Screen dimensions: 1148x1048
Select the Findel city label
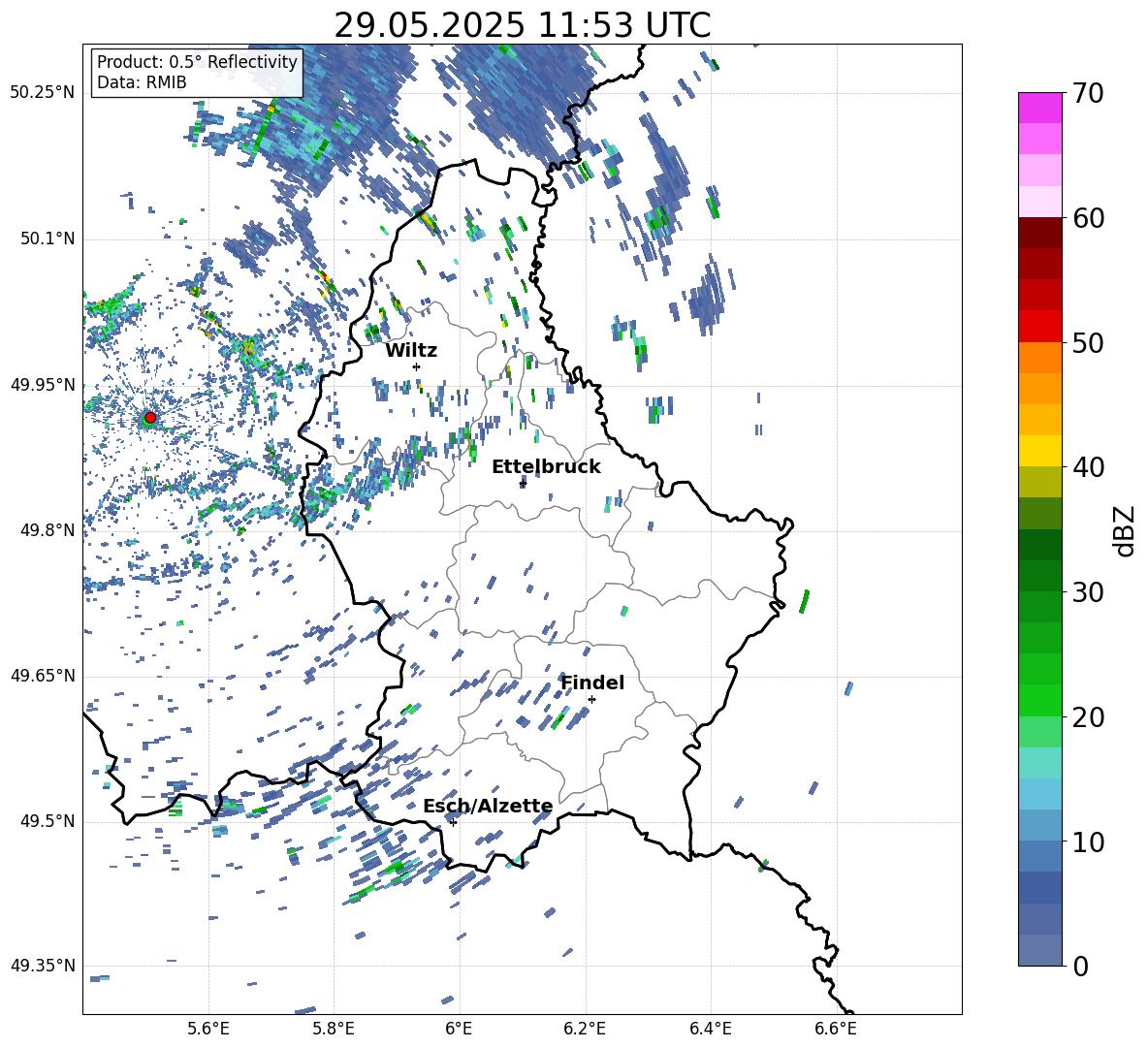click(592, 683)
